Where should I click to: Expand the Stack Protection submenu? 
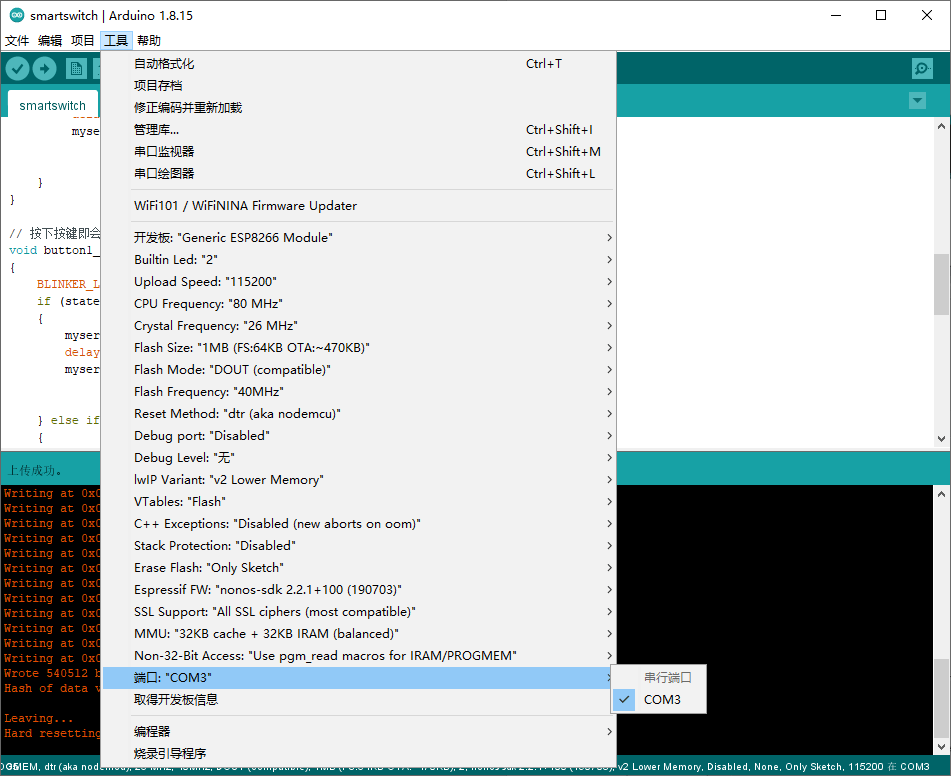coord(358,545)
